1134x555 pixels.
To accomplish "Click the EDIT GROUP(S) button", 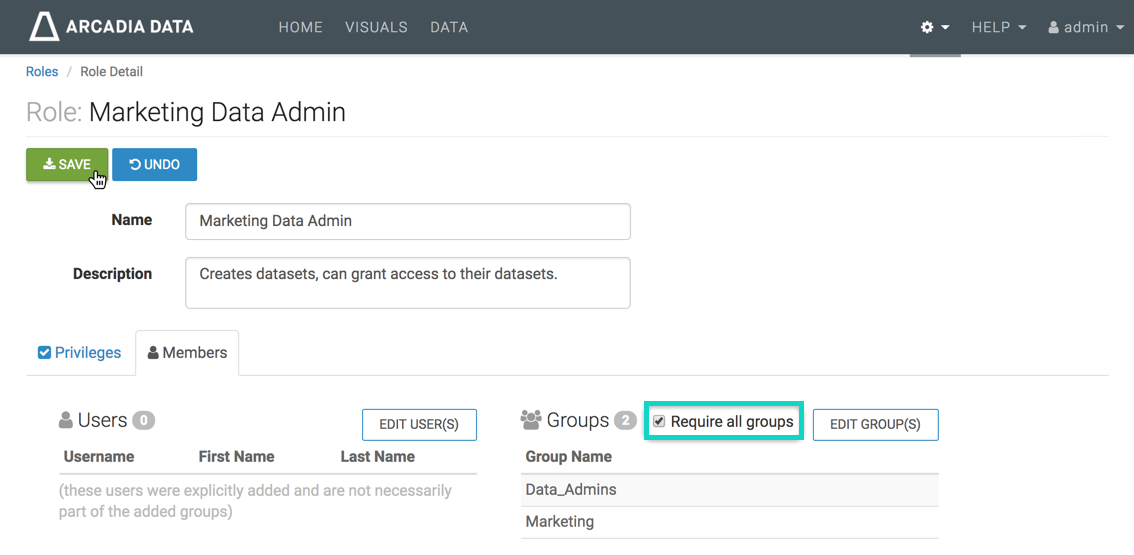I will point(875,424).
